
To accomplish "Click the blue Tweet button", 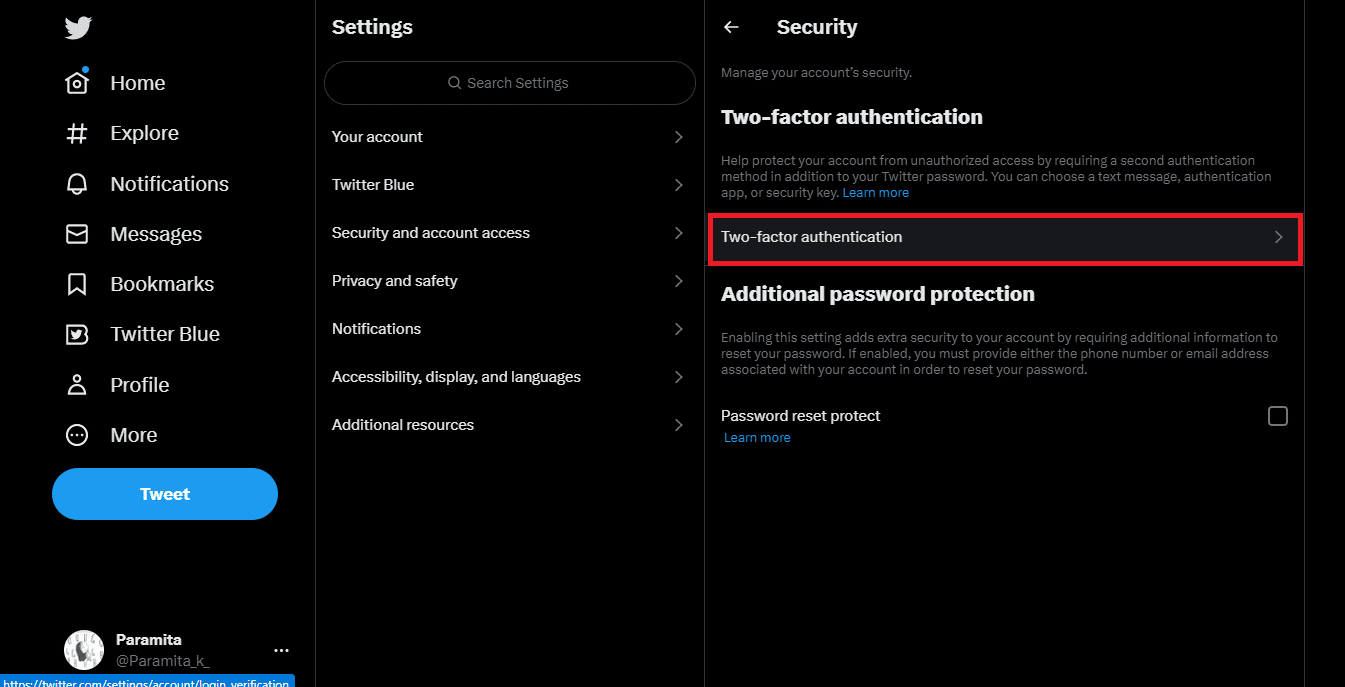I will pyautogui.click(x=165, y=494).
